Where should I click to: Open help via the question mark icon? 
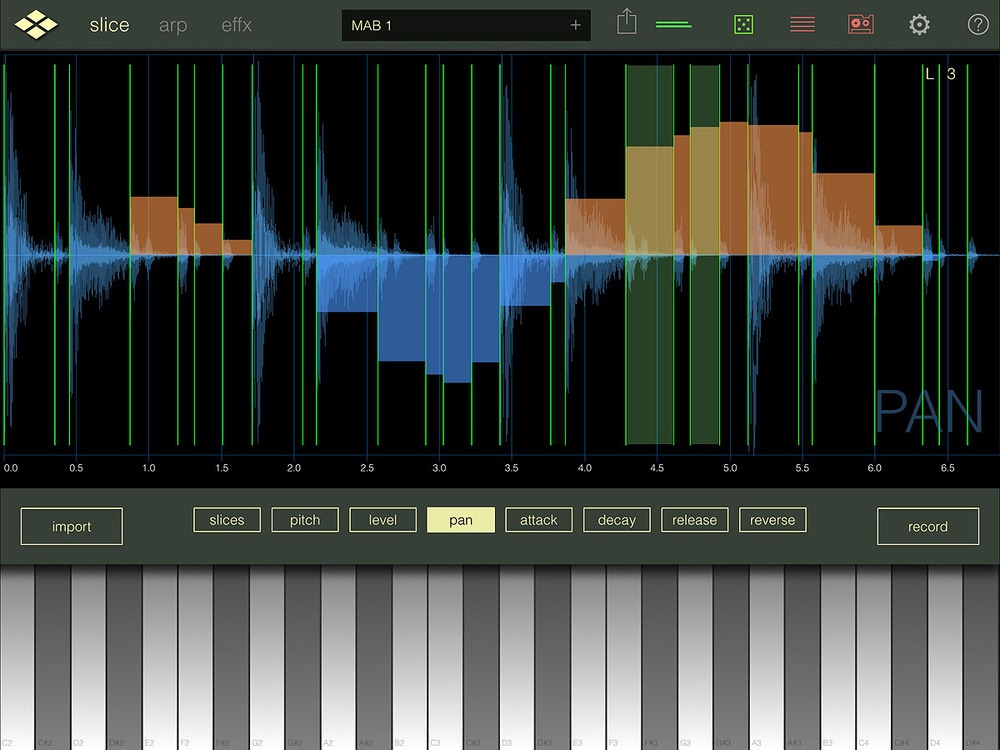click(978, 25)
